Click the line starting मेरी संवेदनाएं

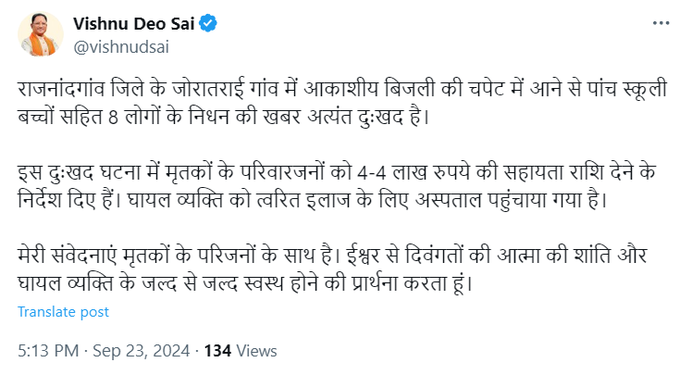pos(332,255)
